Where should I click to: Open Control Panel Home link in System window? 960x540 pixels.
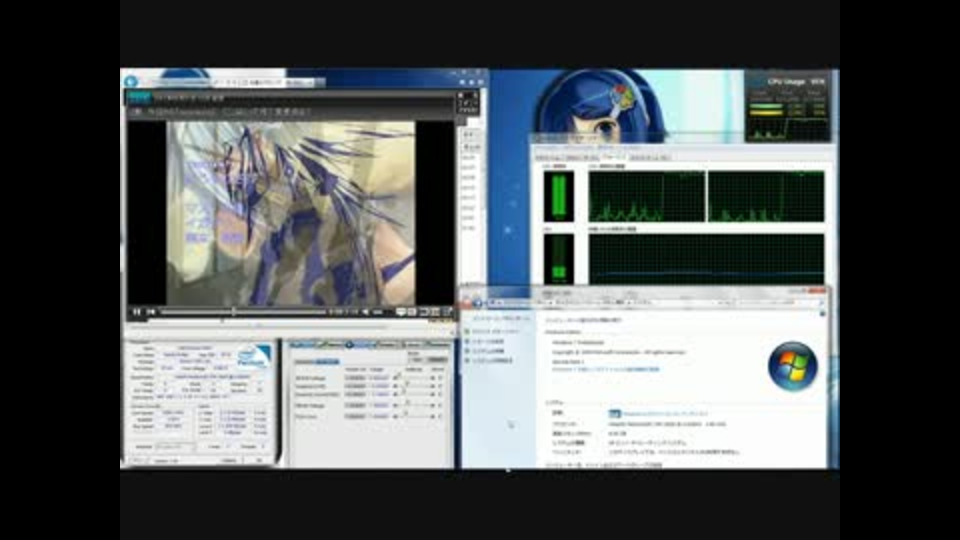tap(501, 319)
